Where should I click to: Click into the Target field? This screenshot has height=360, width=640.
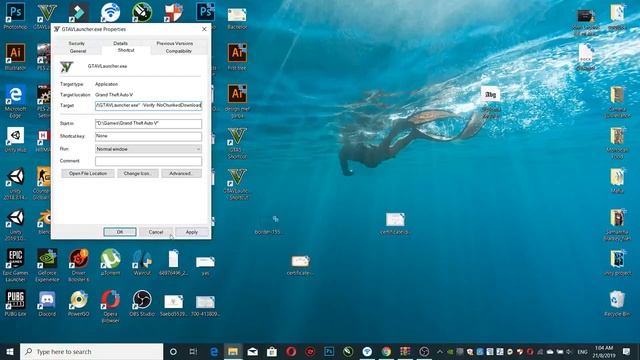pos(148,106)
